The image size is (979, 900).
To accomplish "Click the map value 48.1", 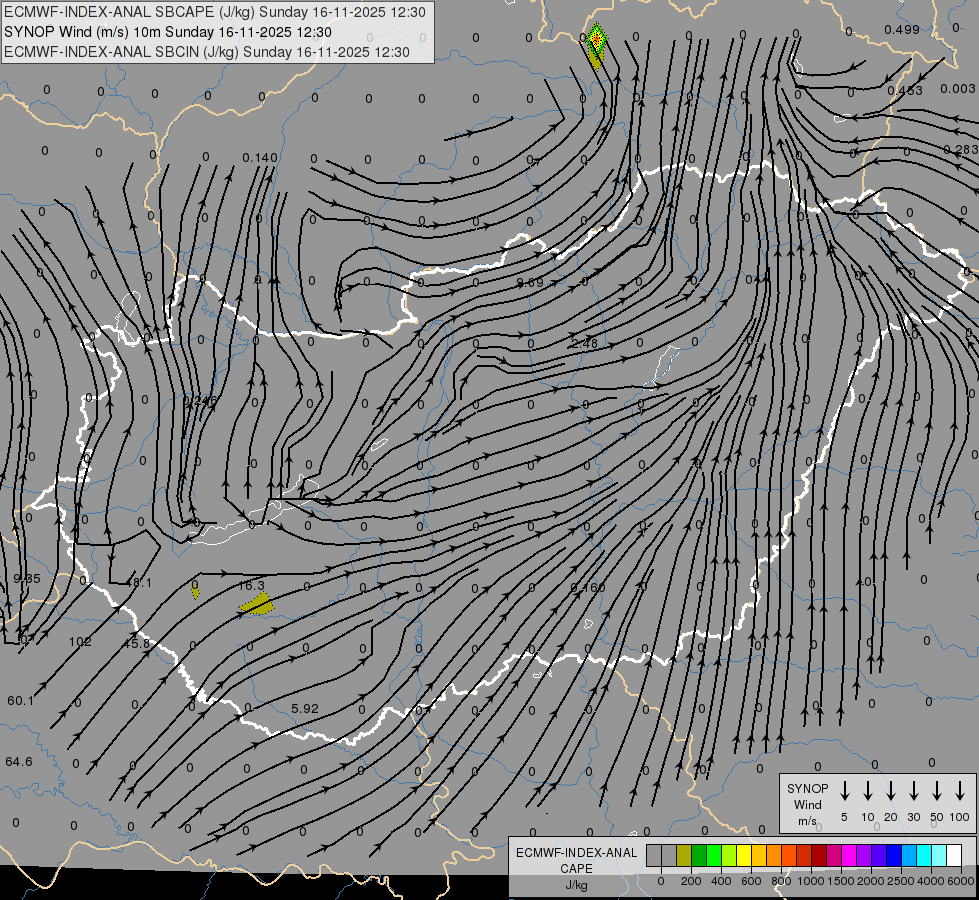I will (139, 583).
